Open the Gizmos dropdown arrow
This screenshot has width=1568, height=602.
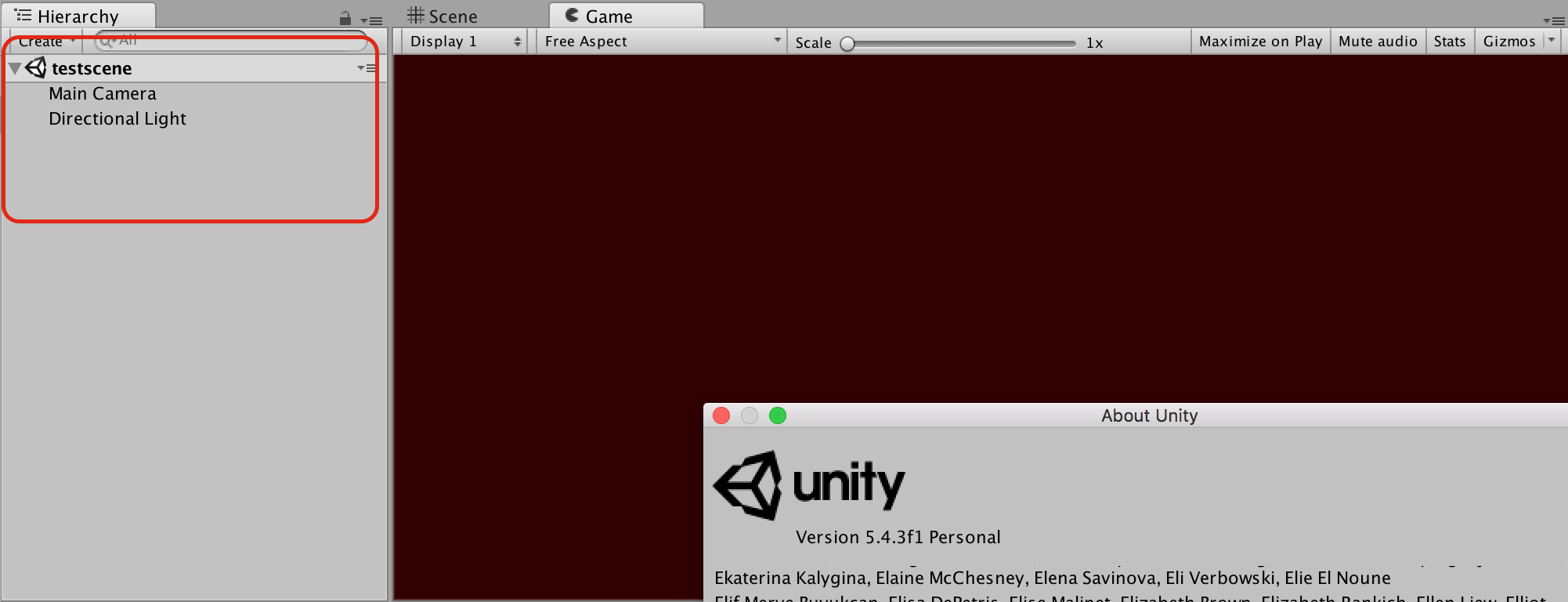click(1552, 41)
